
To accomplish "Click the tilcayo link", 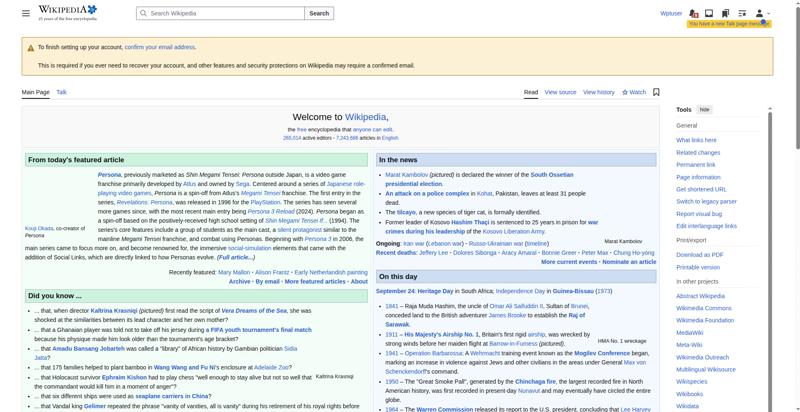I will 406,212.
